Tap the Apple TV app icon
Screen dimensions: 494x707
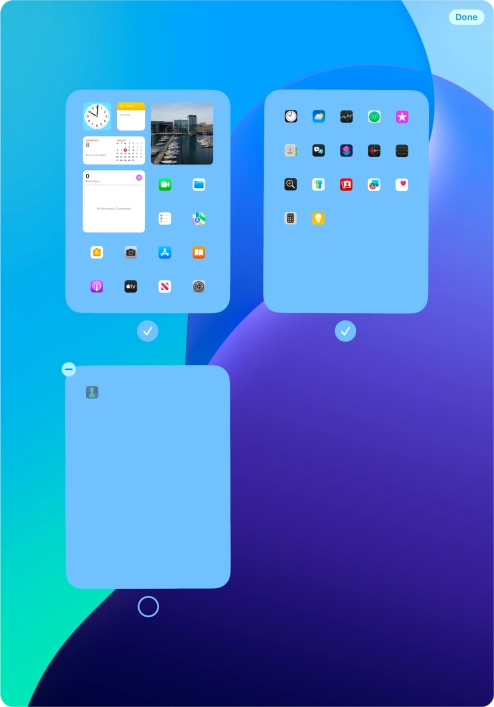coord(131,286)
